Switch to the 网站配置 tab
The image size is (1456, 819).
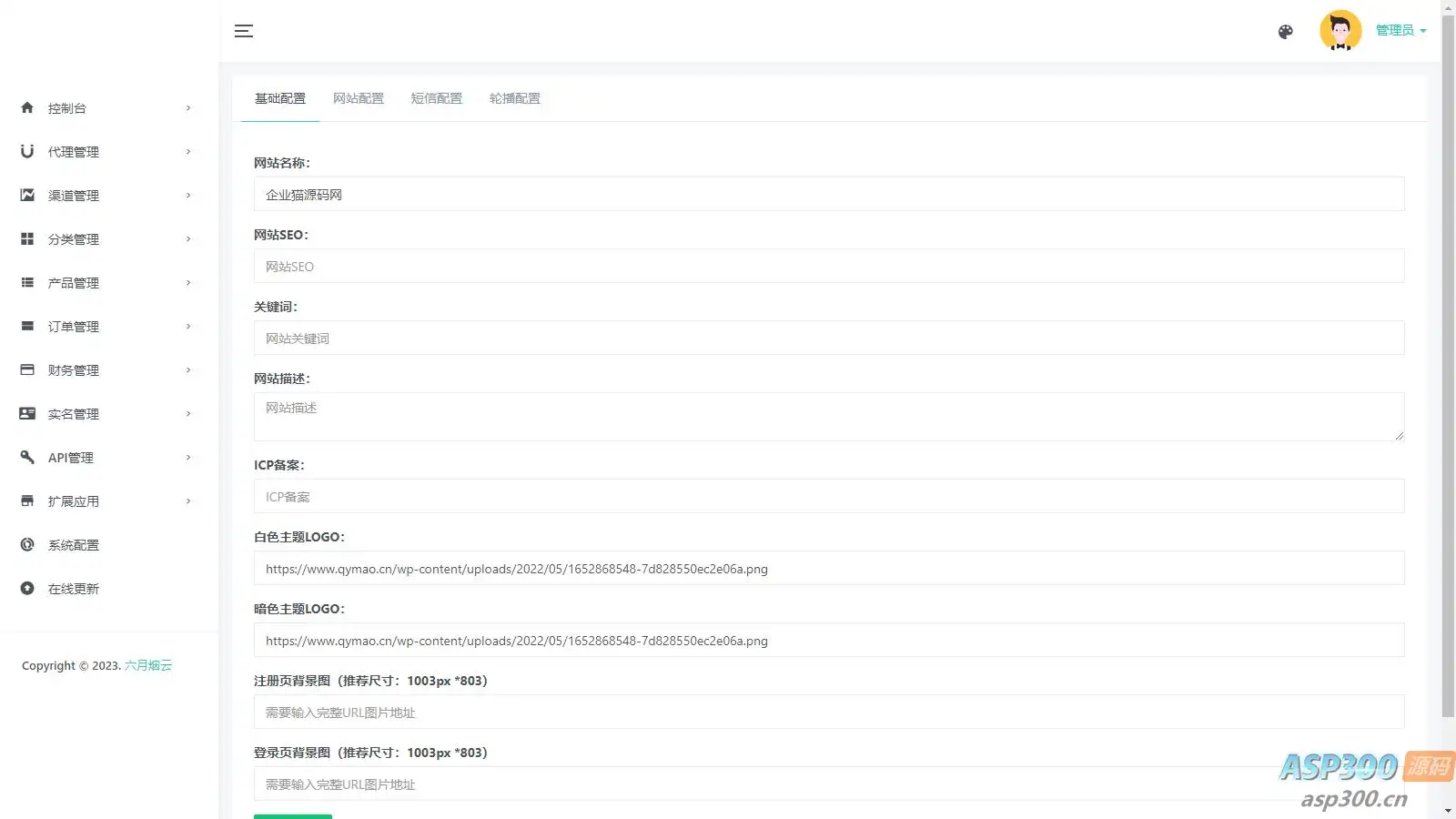(x=359, y=98)
